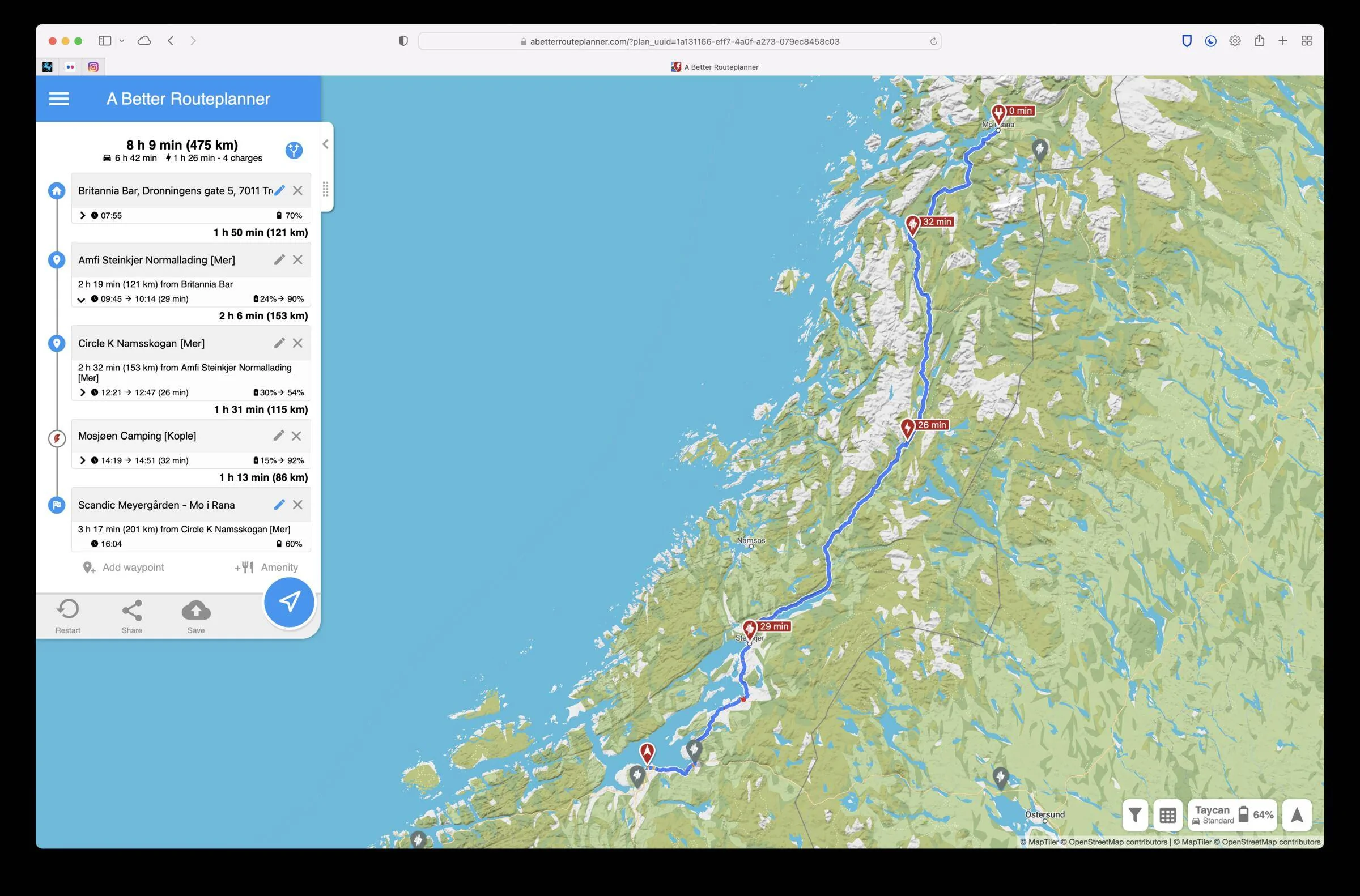Open the Instagram pinned tab
The image size is (1360, 896).
coord(93,67)
